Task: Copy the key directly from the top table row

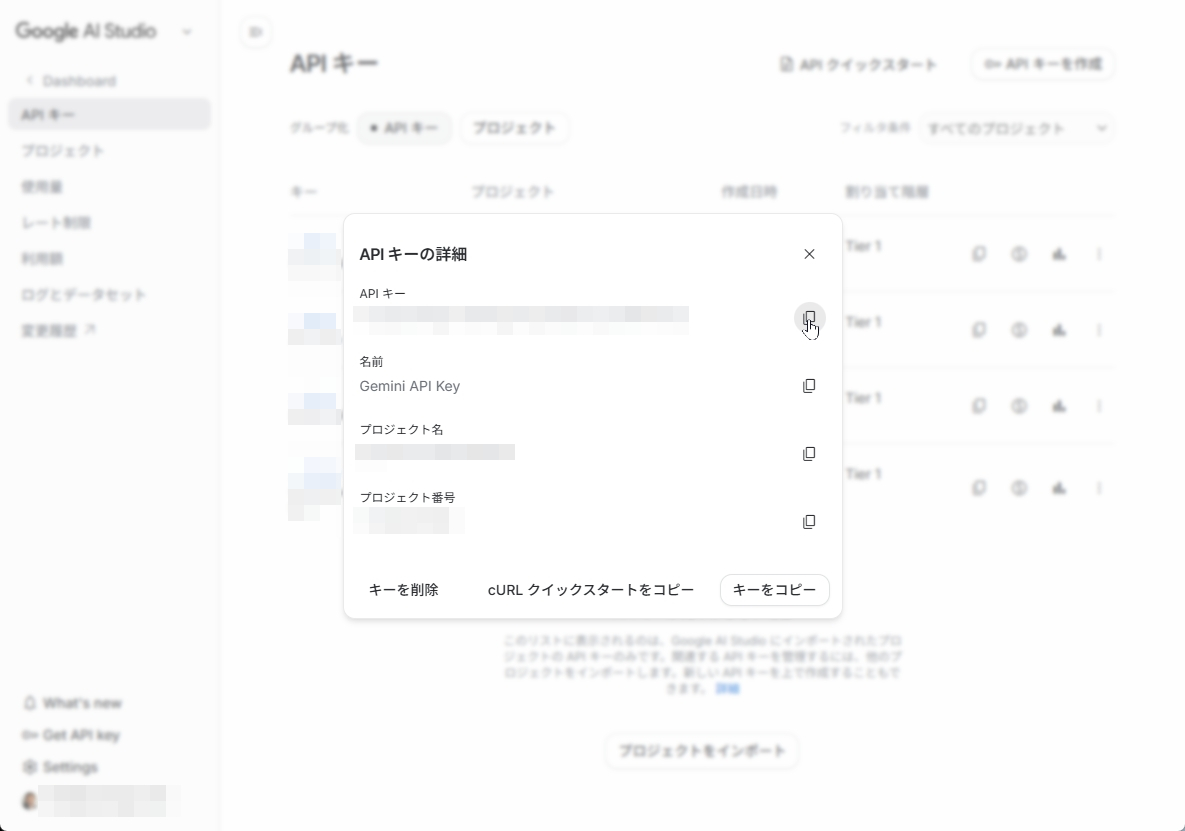Action: [x=978, y=254]
